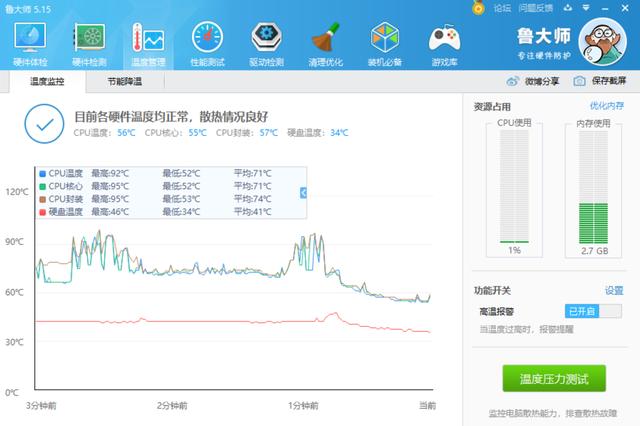Click the 1% CPU usage value

click(514, 250)
